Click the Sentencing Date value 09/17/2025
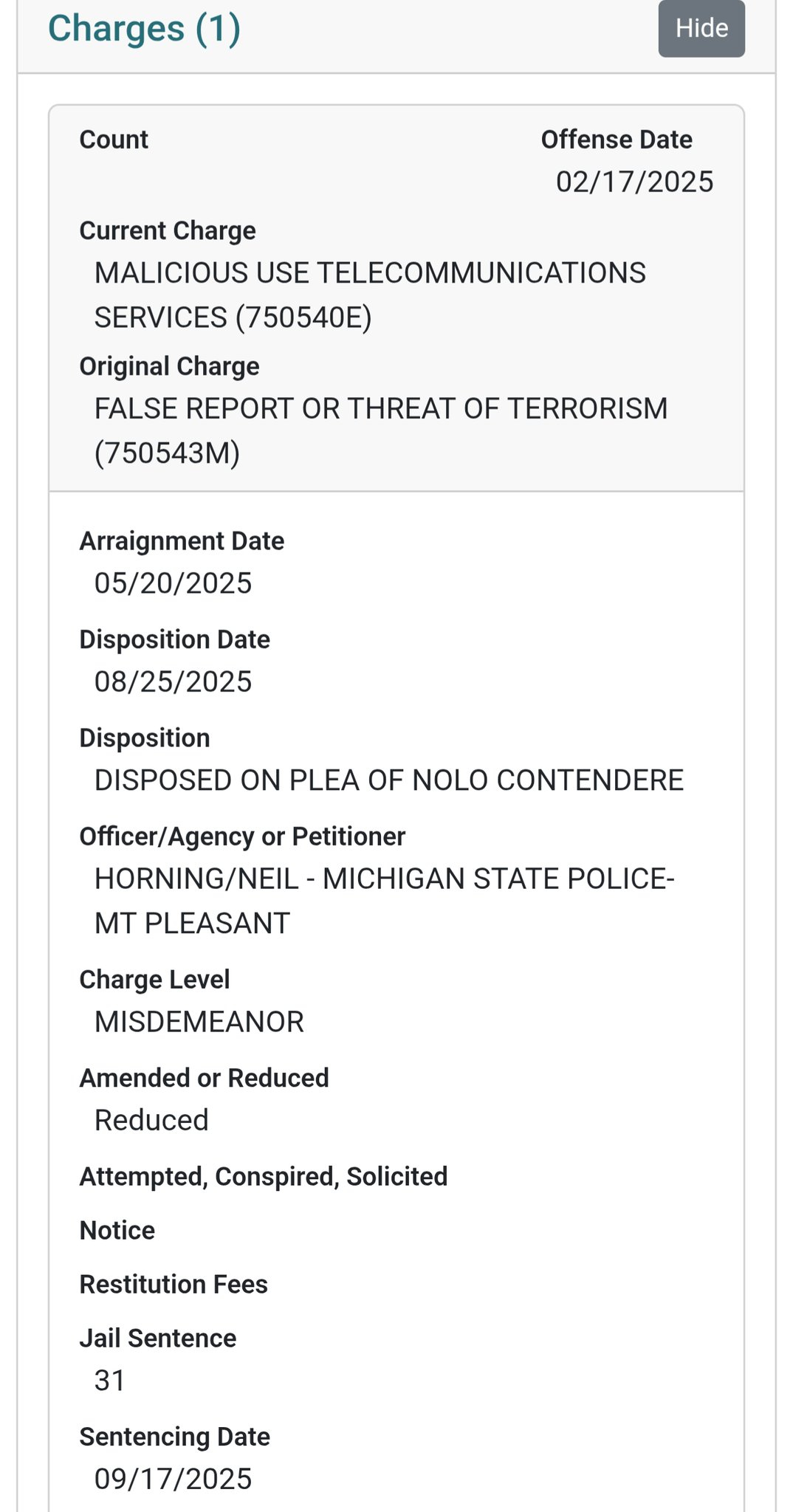 coord(173,1479)
